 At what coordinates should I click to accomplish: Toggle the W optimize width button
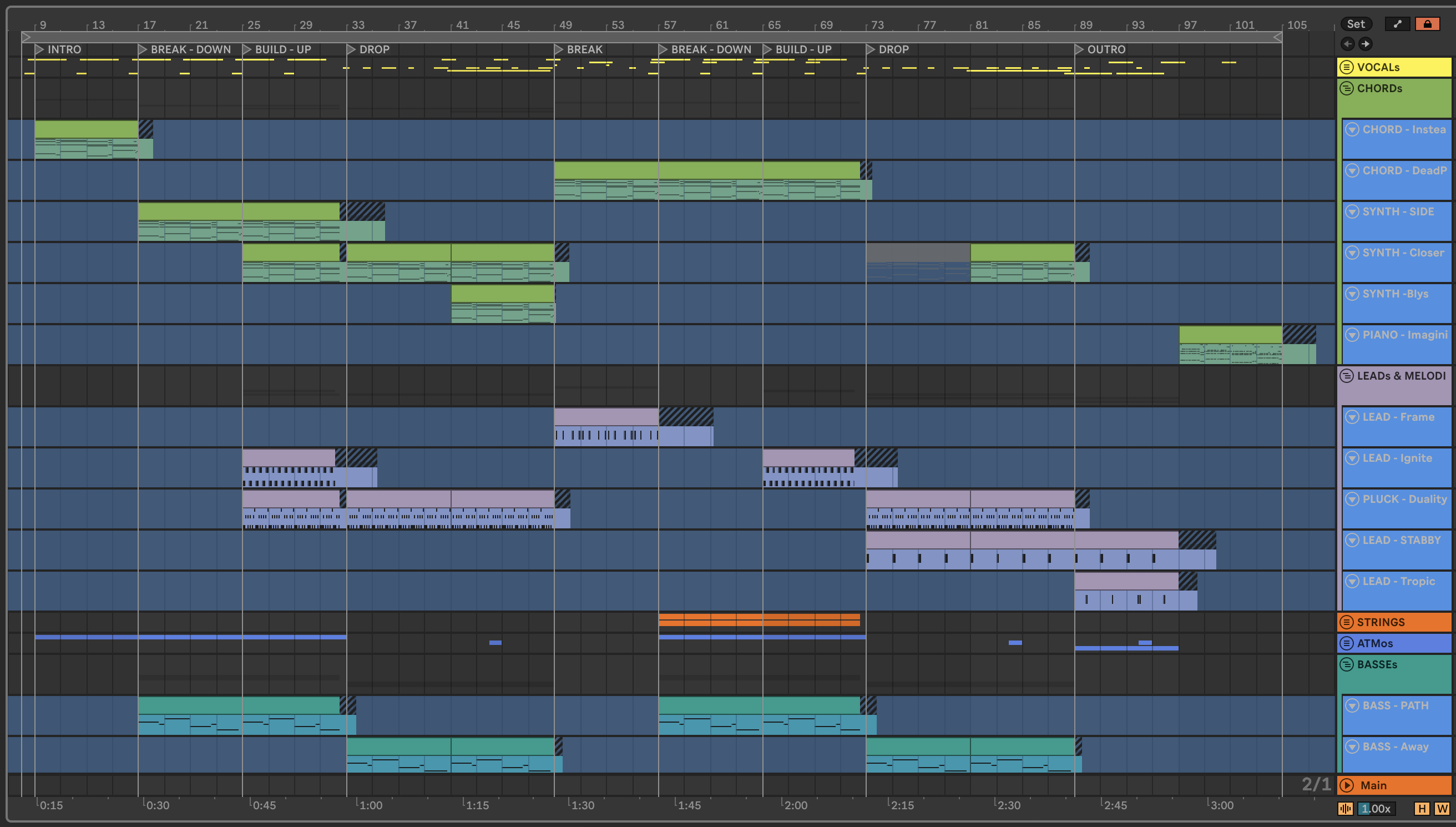pyautogui.click(x=1442, y=809)
